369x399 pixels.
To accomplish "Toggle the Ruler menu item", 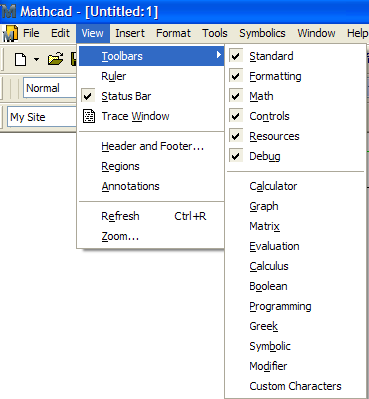I will [x=151, y=76].
